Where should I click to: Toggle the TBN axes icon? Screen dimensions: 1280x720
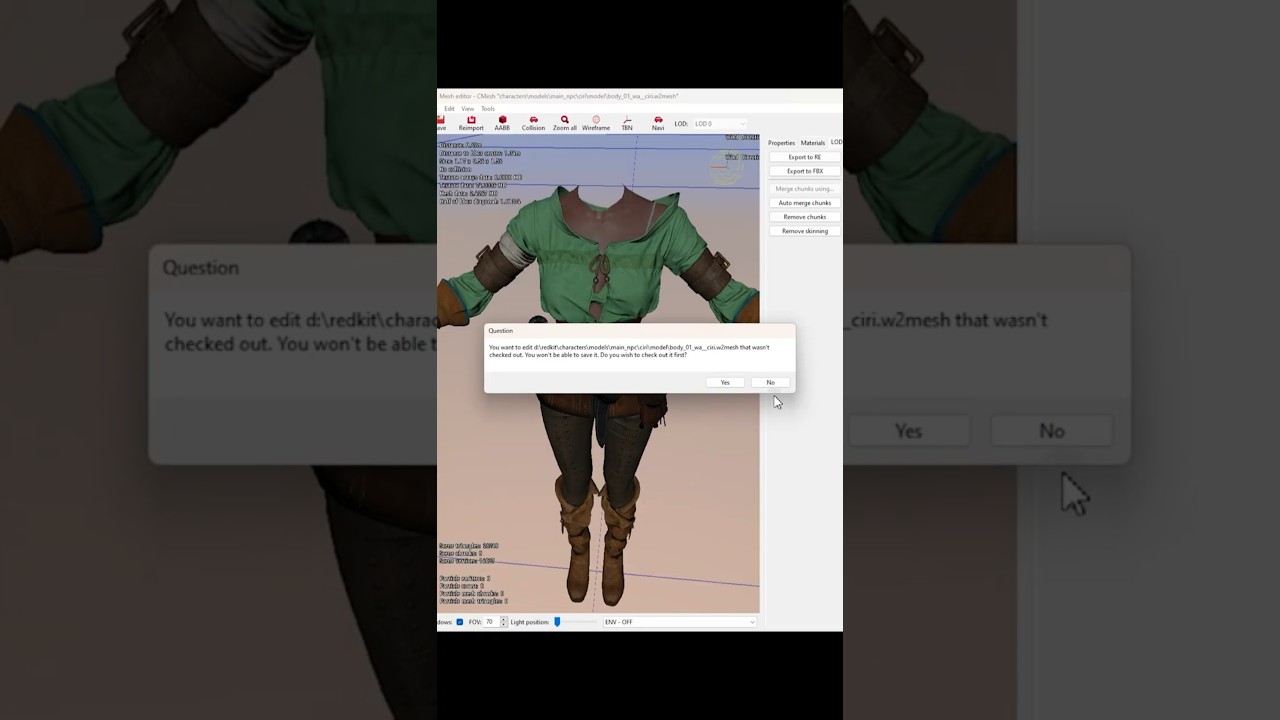click(x=627, y=123)
